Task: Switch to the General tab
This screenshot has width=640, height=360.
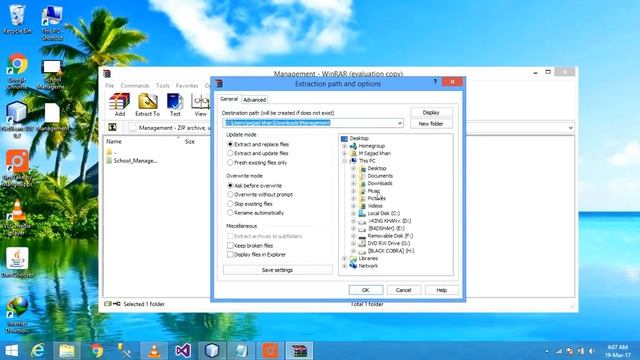Action: point(229,99)
